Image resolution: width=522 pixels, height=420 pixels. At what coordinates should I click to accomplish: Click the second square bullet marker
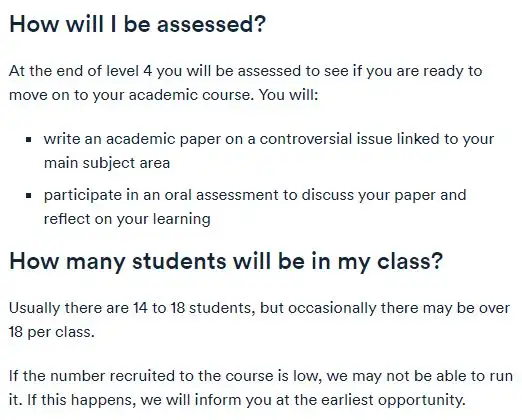click(29, 195)
